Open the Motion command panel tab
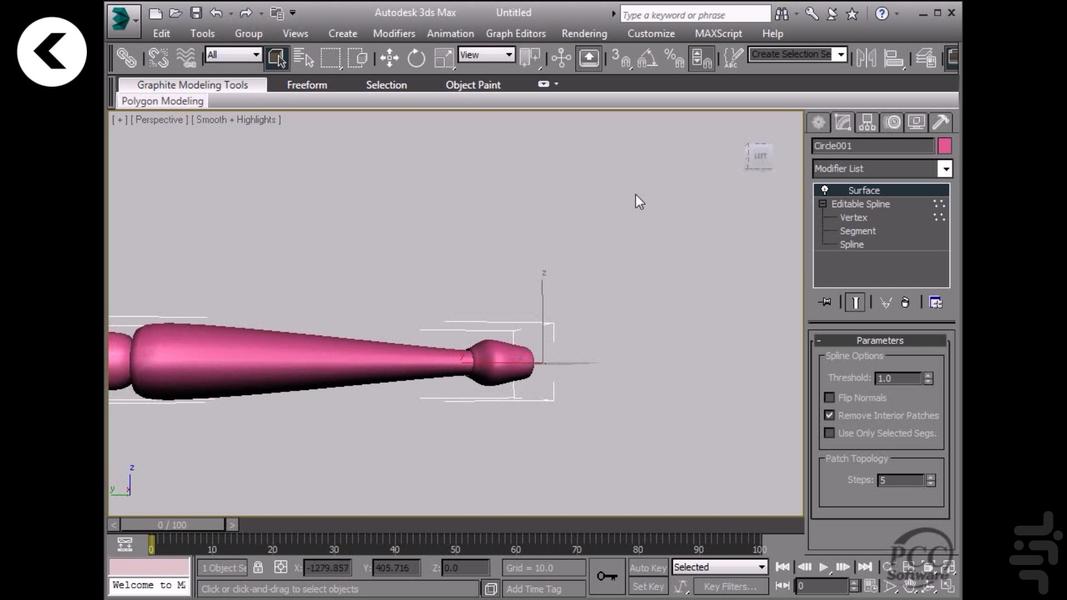The image size is (1067, 600). [892, 122]
